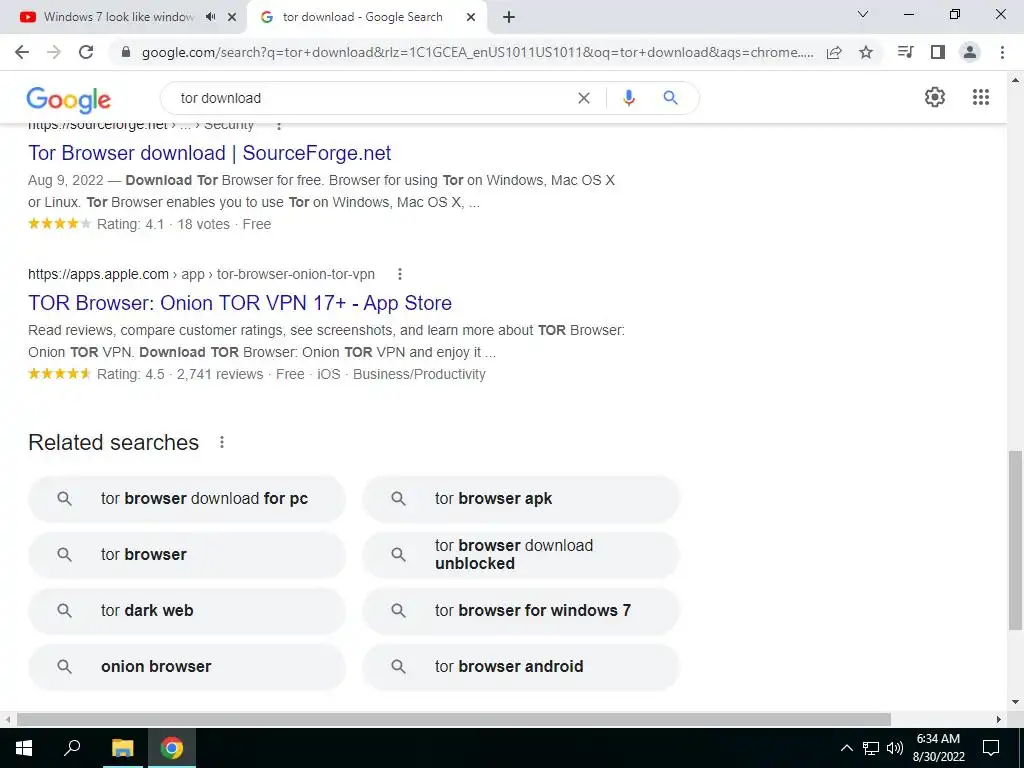Open Google quick settings gear

pyautogui.click(x=935, y=97)
